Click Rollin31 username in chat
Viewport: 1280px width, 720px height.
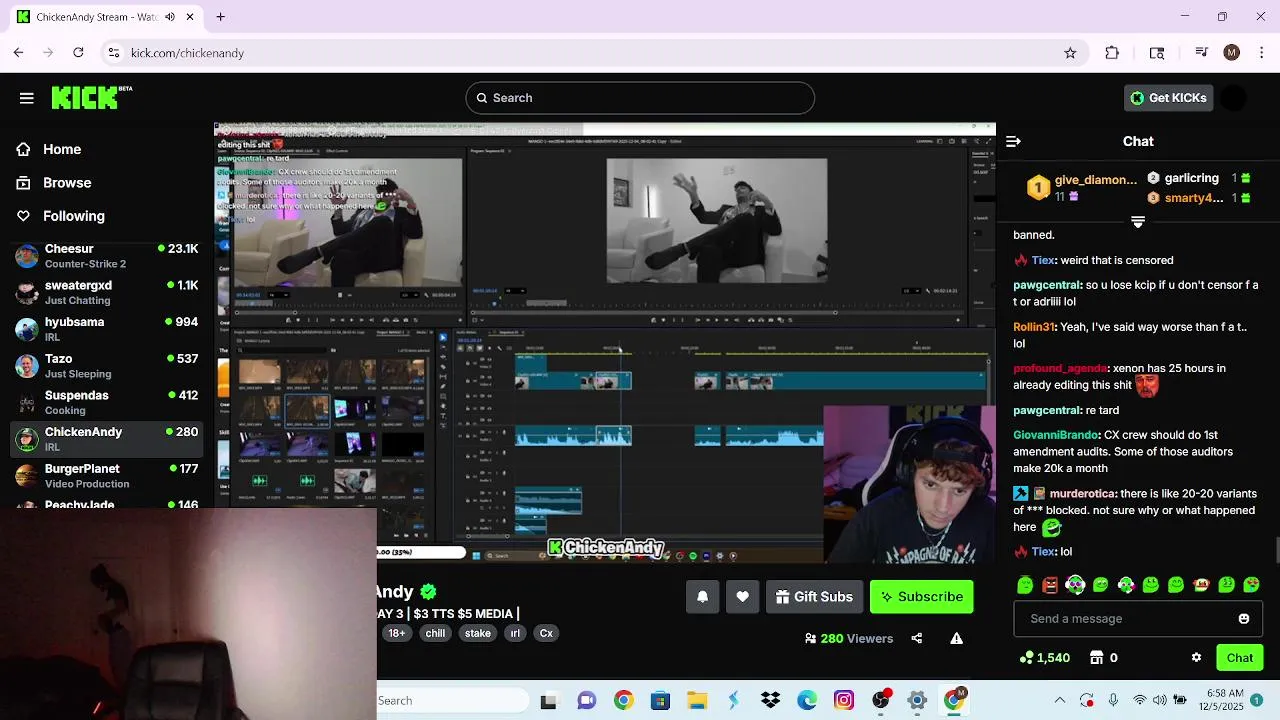click(x=1034, y=327)
